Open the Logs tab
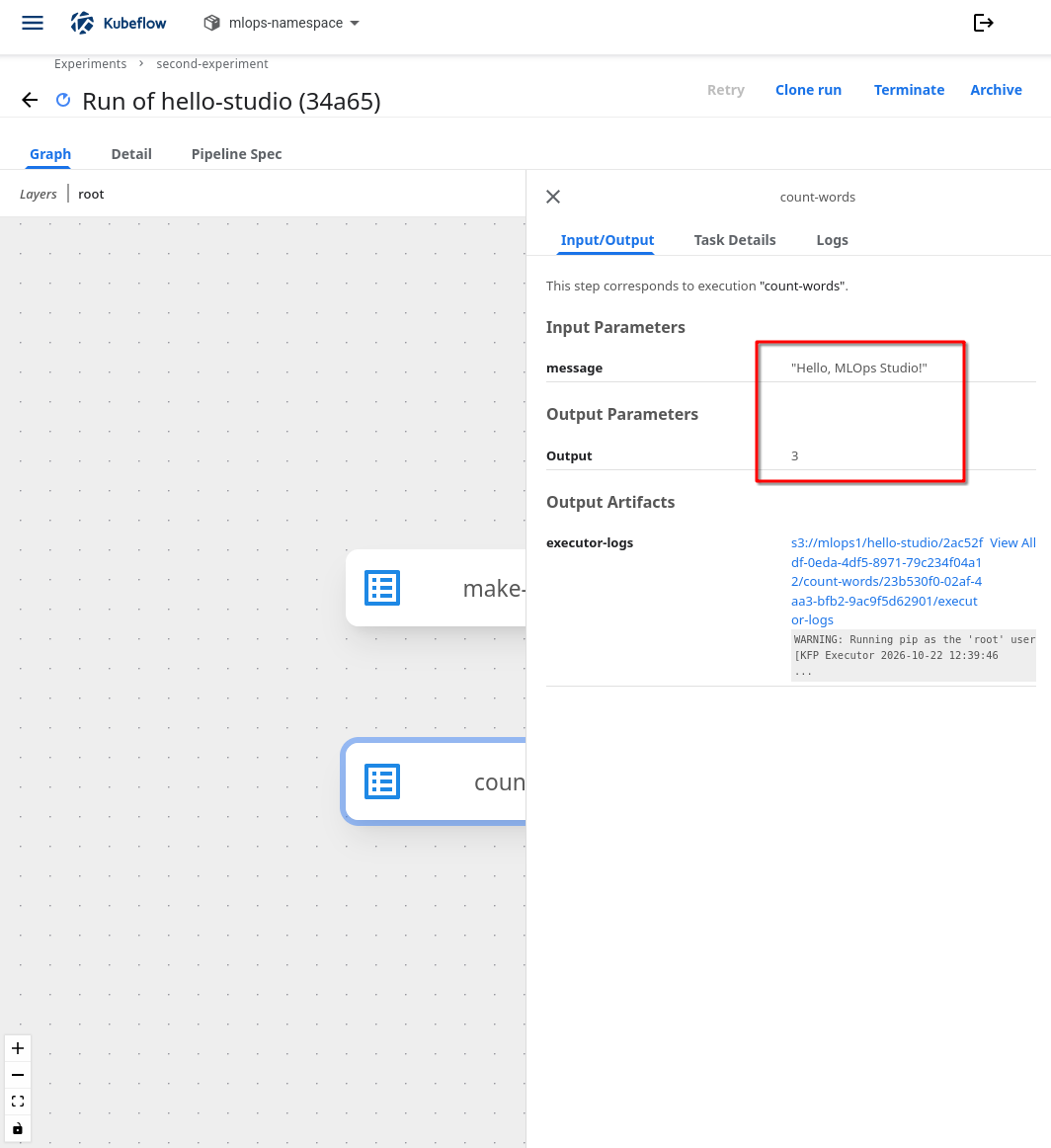This screenshot has height=1148, width=1051. coord(832,240)
